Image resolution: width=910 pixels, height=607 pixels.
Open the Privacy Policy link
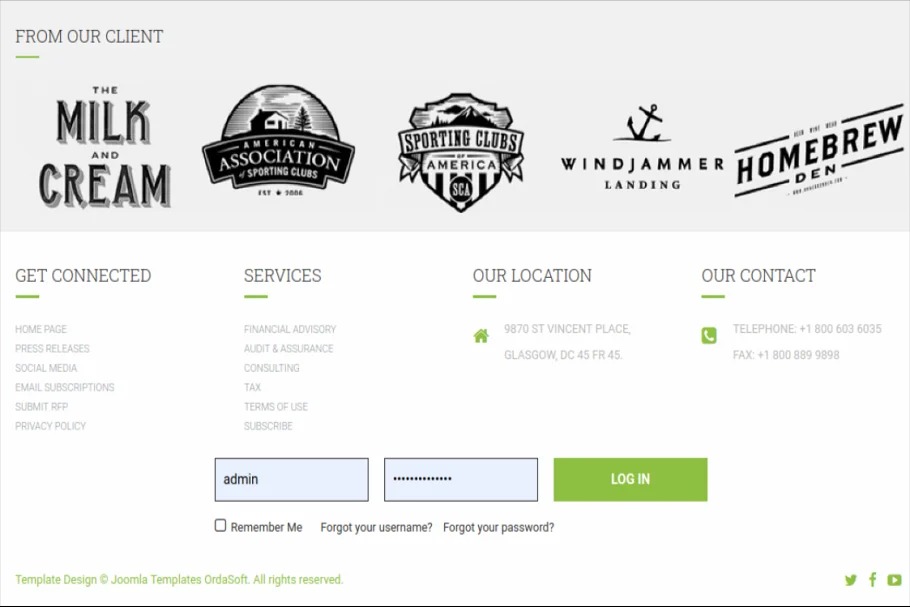[50, 426]
